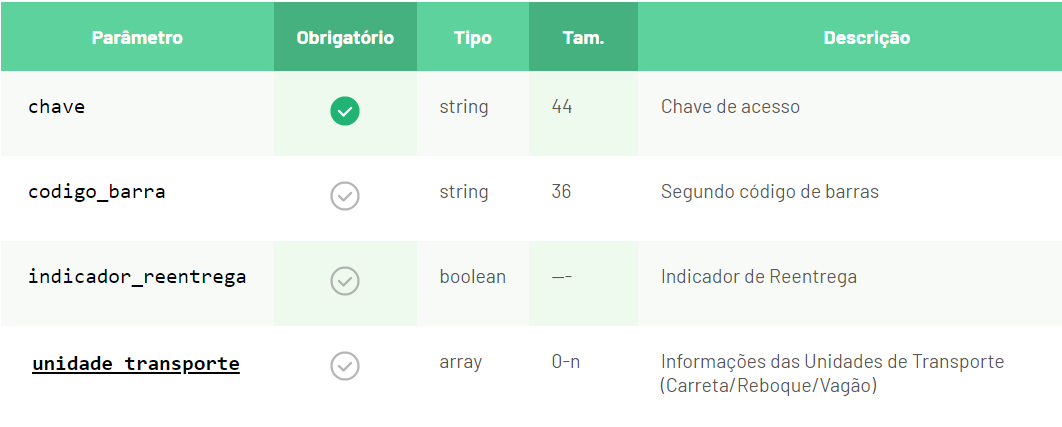Click the green required checkmark for chave
The width and height of the screenshot is (1062, 427).
point(345,111)
